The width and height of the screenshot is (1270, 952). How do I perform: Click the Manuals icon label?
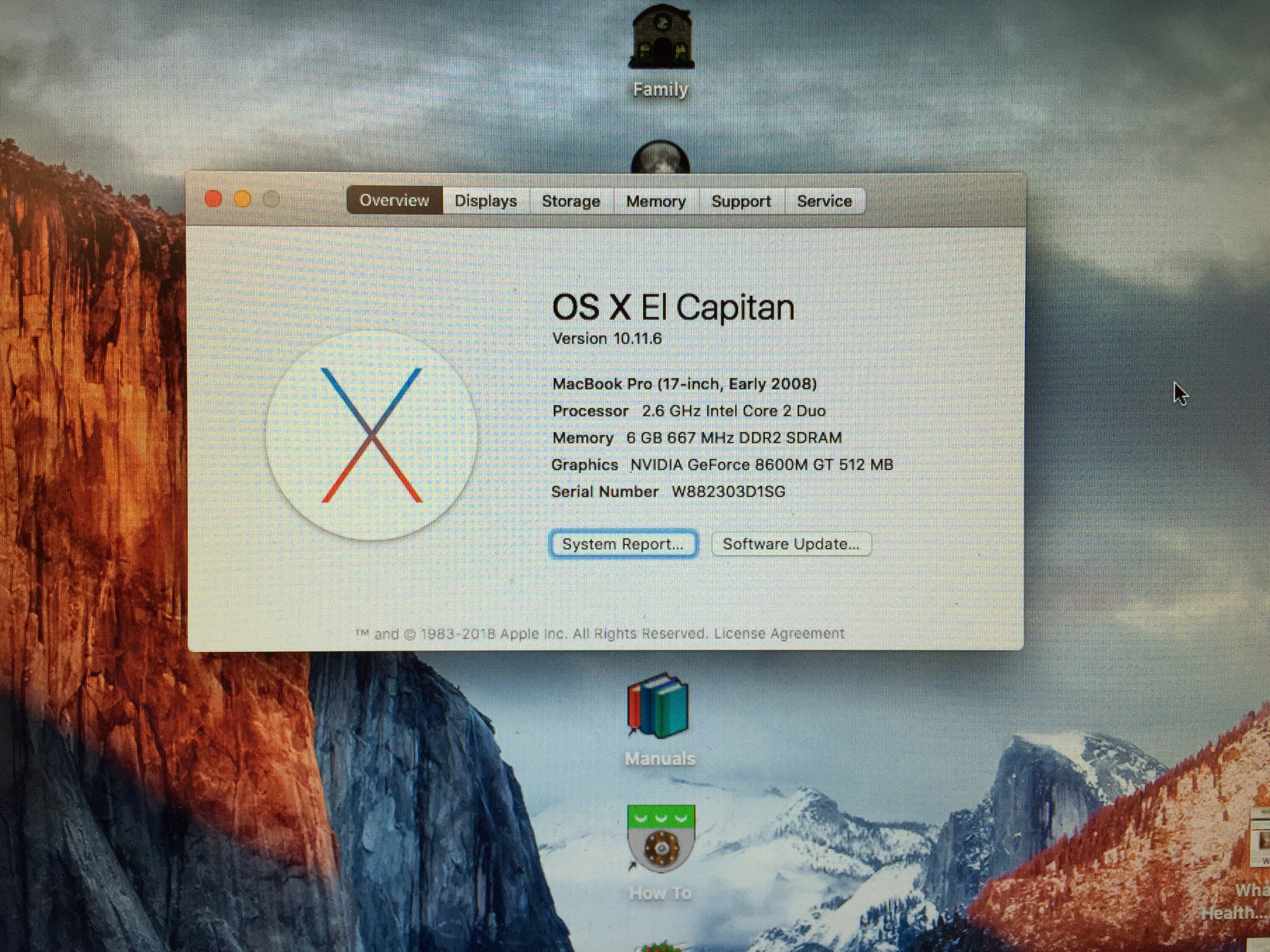660,759
